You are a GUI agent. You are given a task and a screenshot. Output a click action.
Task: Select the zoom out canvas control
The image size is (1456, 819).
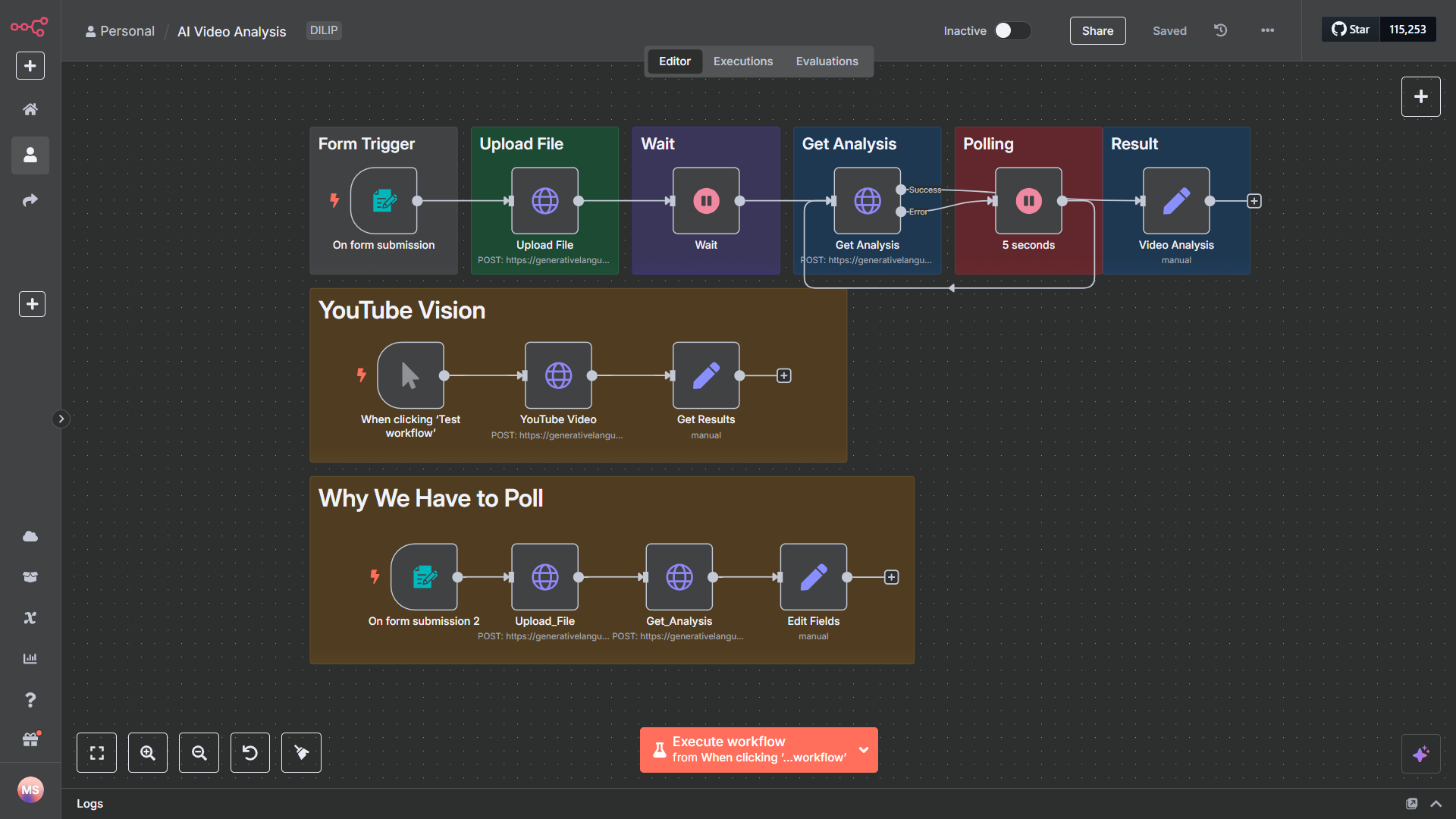click(x=199, y=752)
